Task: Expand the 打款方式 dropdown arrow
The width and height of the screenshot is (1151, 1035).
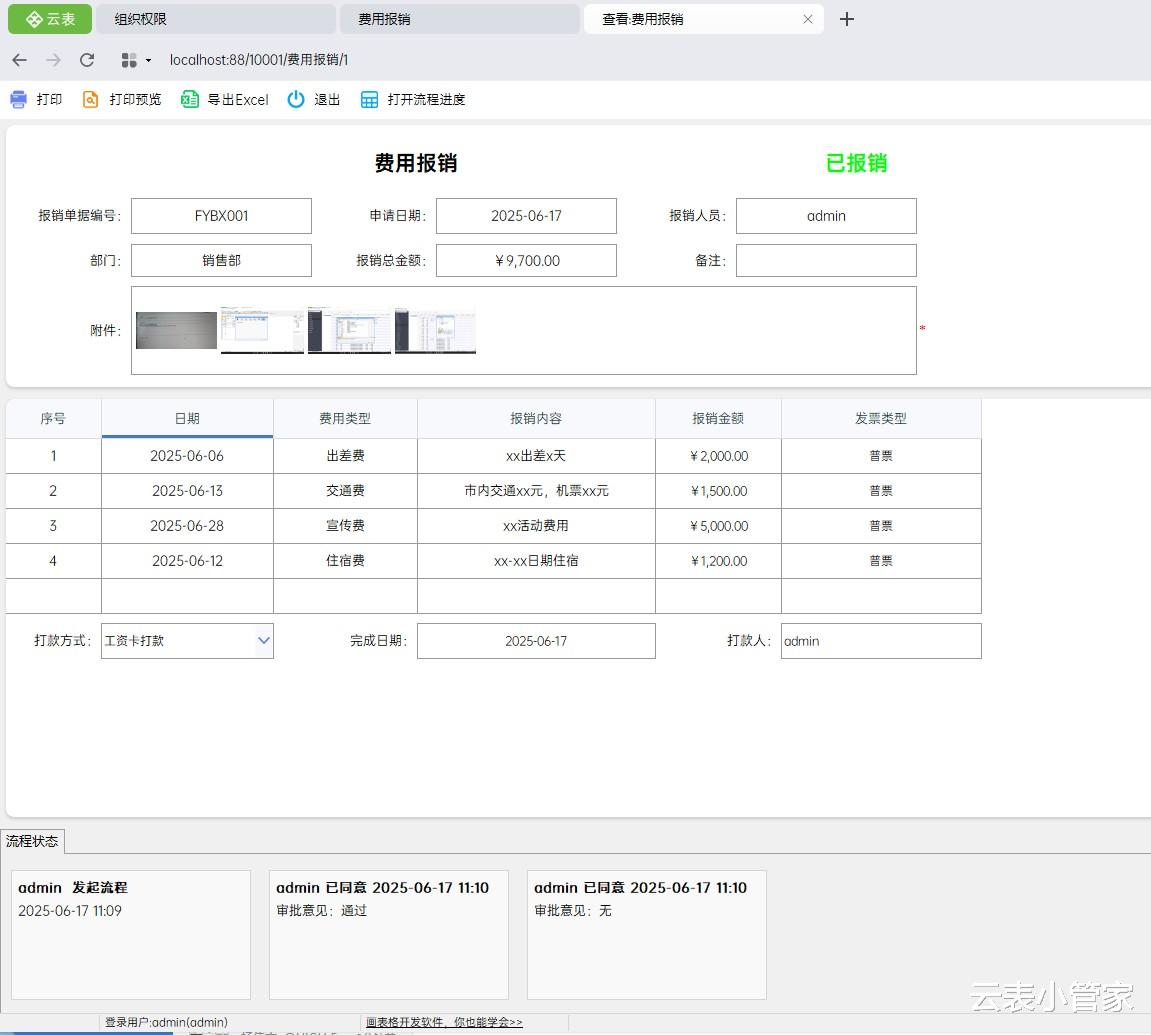Action: [264, 641]
